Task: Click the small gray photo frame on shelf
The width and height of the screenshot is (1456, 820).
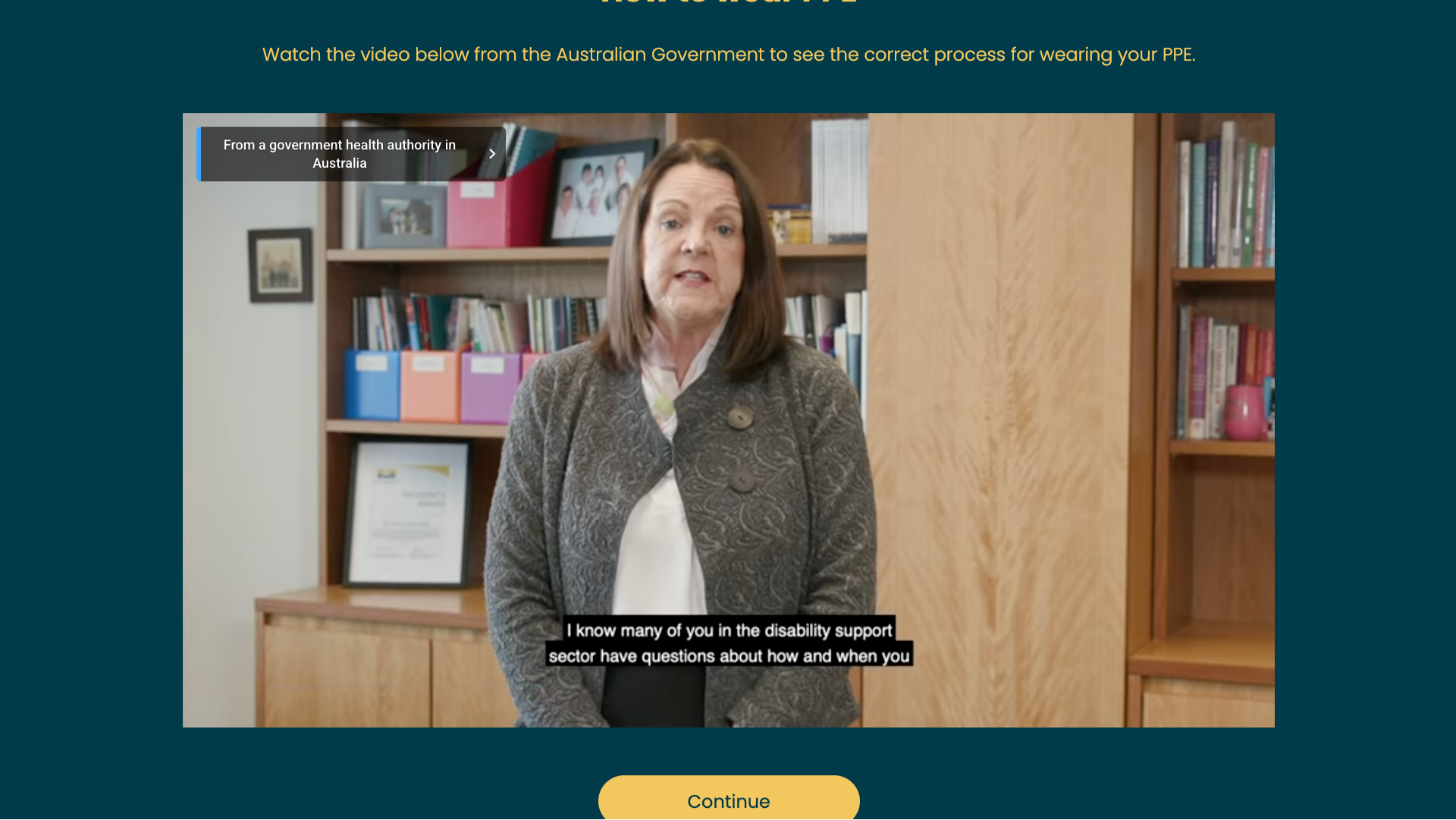Action: (404, 215)
